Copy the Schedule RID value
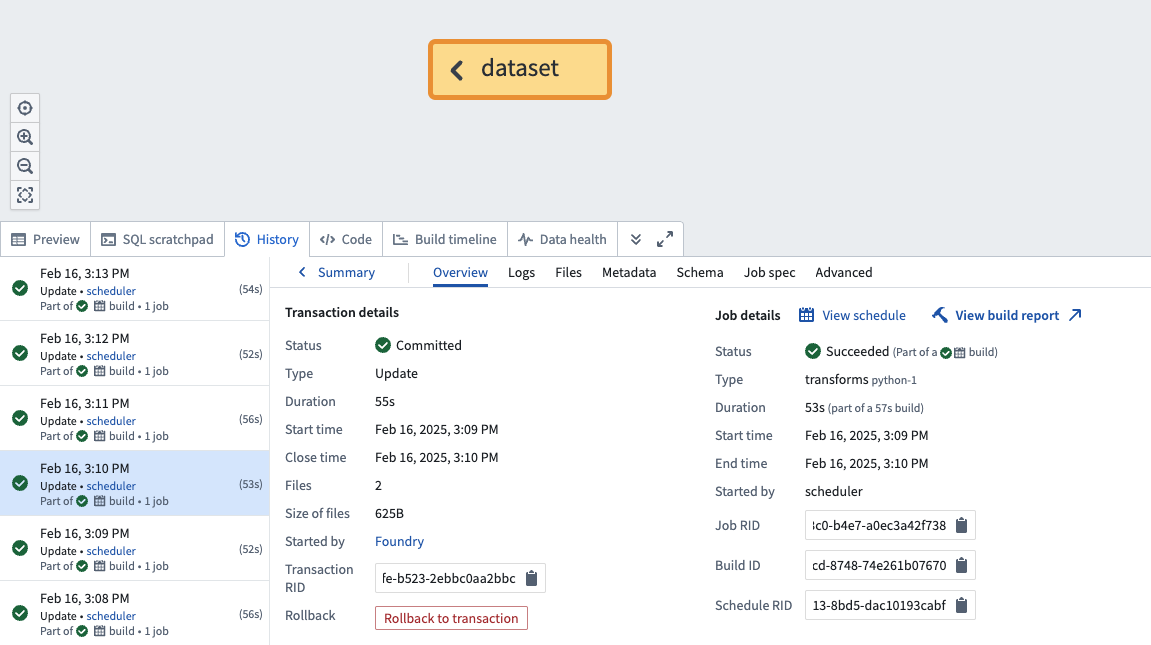Viewport: 1151px width, 645px height. [961, 605]
